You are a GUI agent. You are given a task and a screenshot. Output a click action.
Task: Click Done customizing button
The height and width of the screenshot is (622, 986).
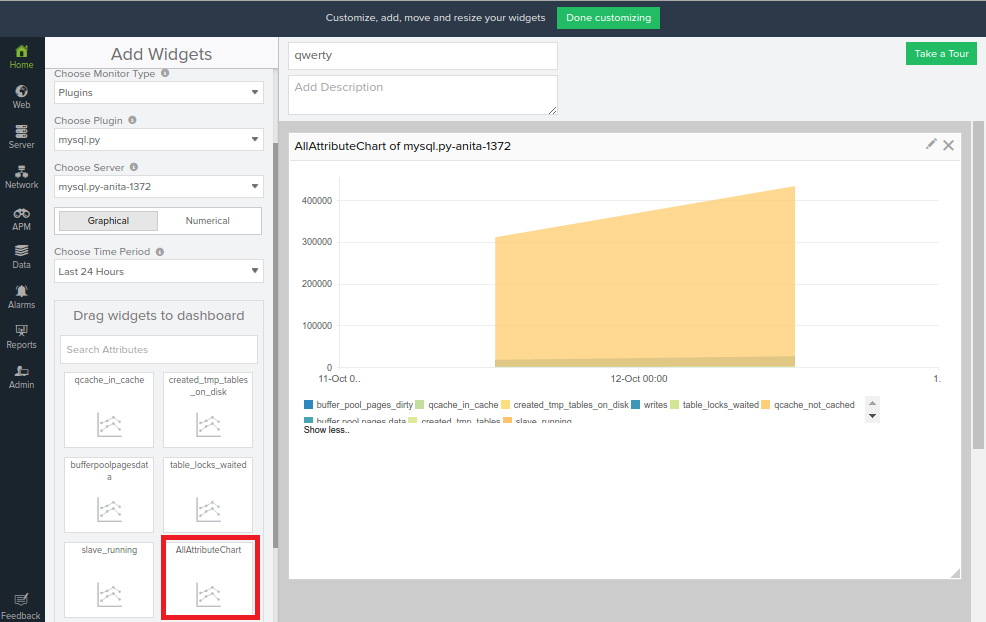point(608,18)
